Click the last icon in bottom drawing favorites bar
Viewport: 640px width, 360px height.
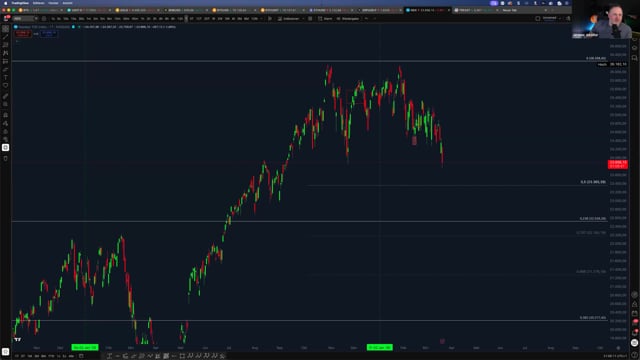click(x=222, y=356)
